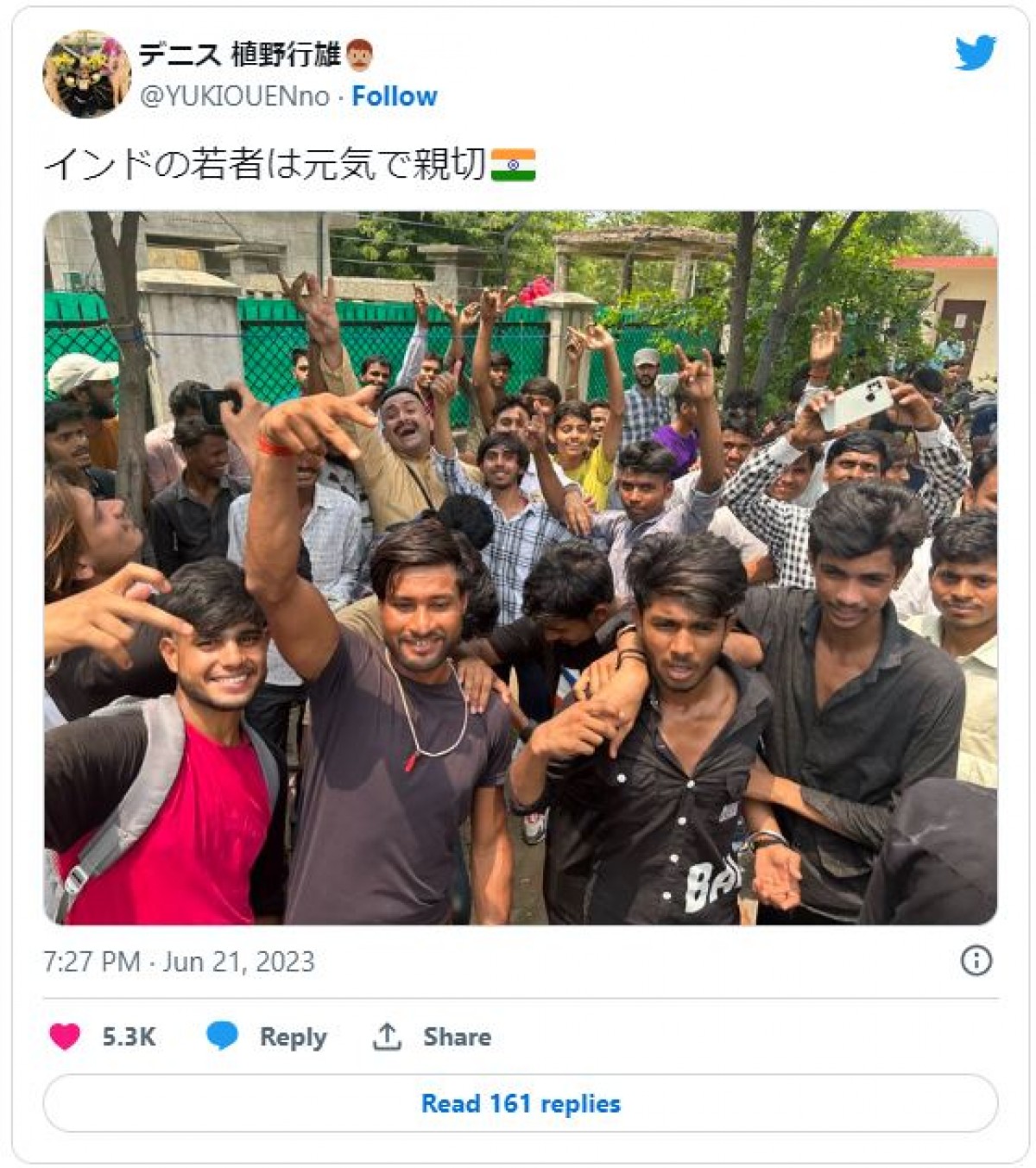
Task: Click the India flag emoji in the tweet text
Action: point(513,164)
